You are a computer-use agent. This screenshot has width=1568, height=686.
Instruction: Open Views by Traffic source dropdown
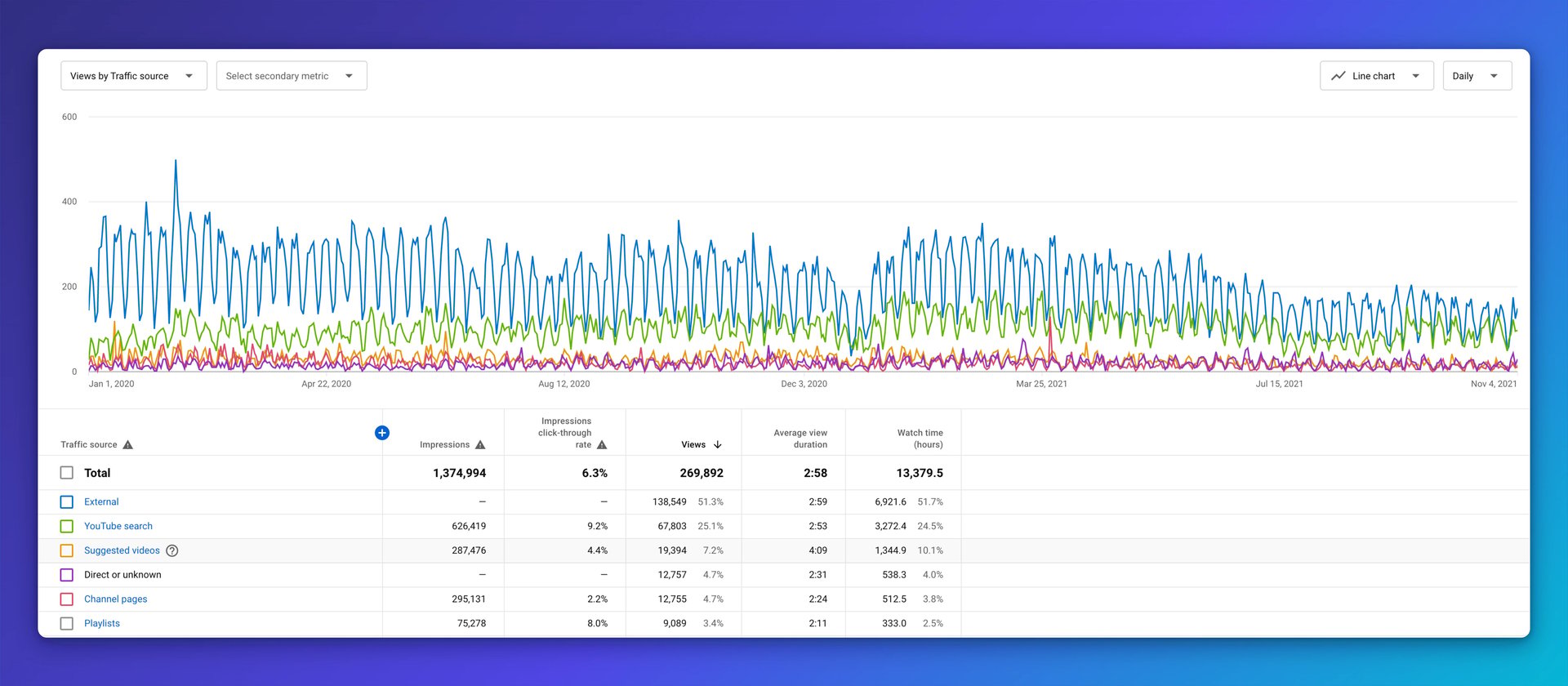click(x=134, y=76)
